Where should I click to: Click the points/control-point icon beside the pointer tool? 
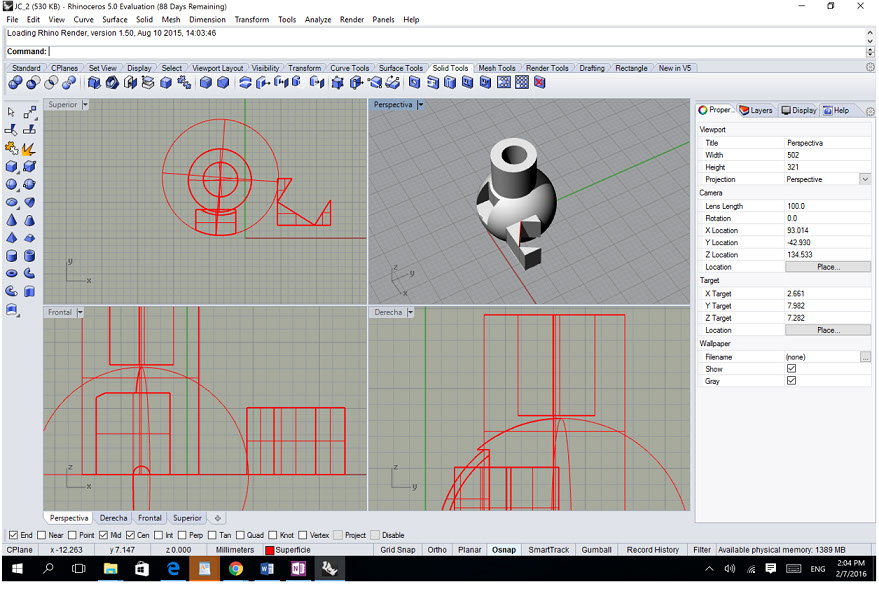[29, 113]
